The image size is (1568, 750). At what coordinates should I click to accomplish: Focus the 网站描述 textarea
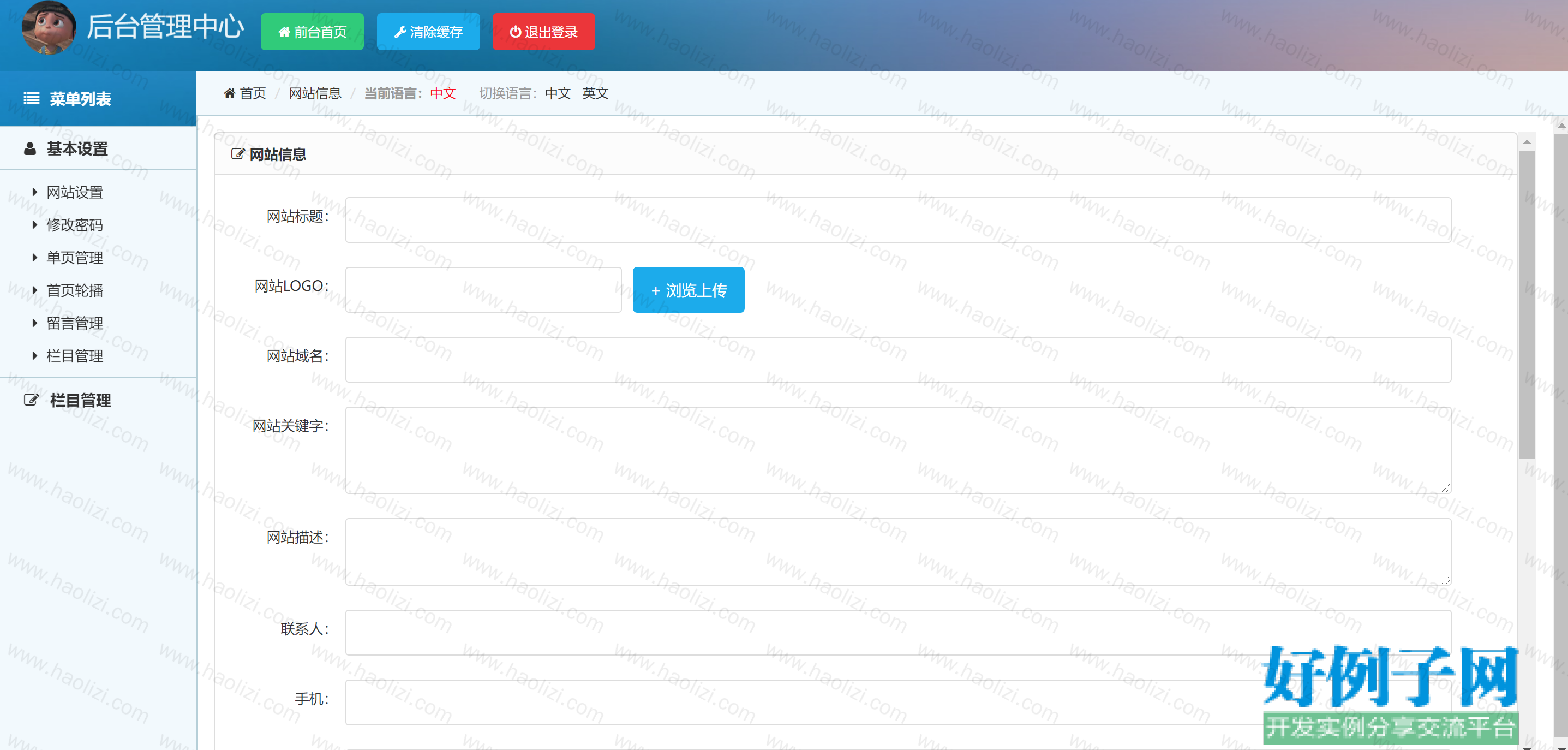point(899,552)
